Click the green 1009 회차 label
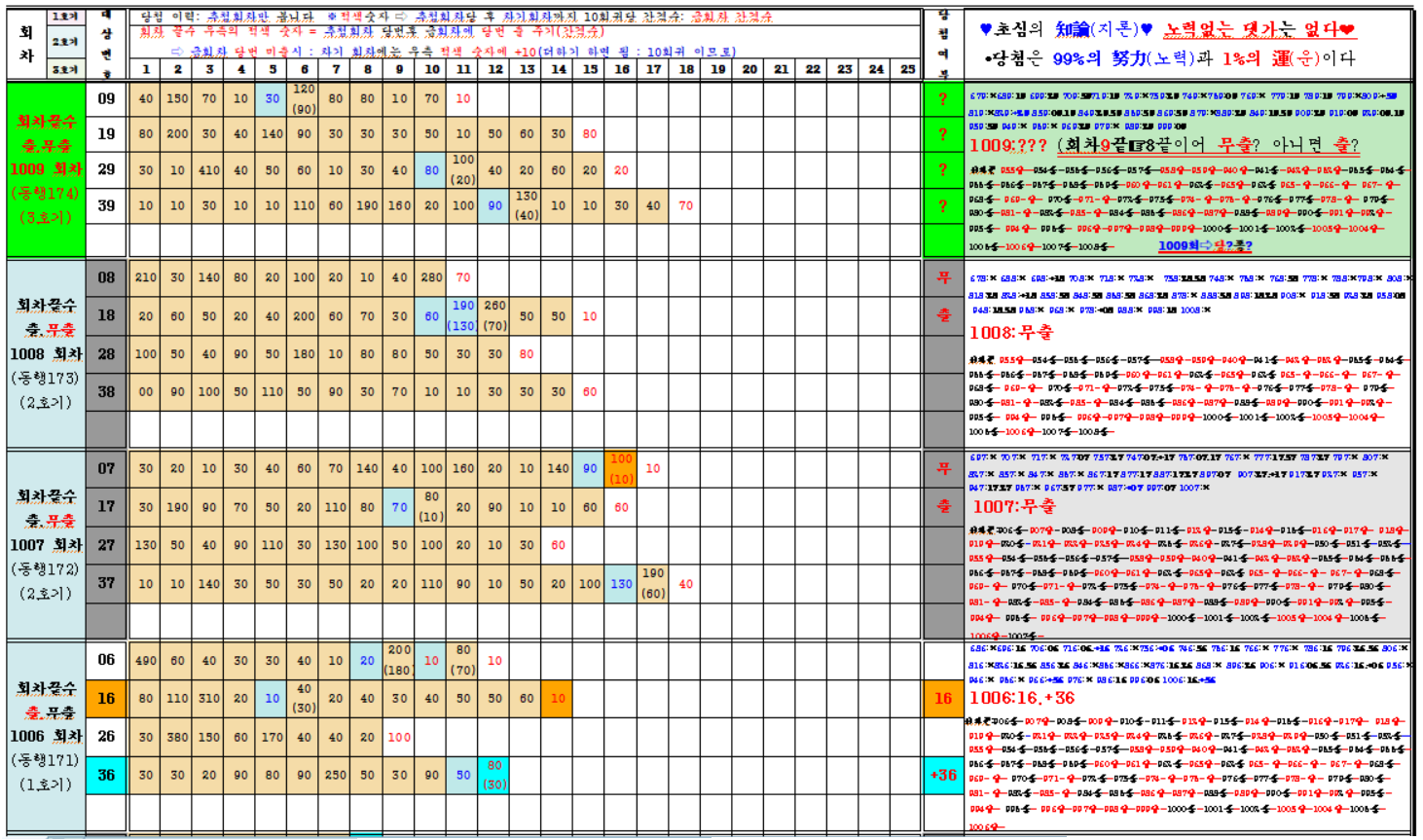The width and height of the screenshot is (1423, 840). coord(46,169)
